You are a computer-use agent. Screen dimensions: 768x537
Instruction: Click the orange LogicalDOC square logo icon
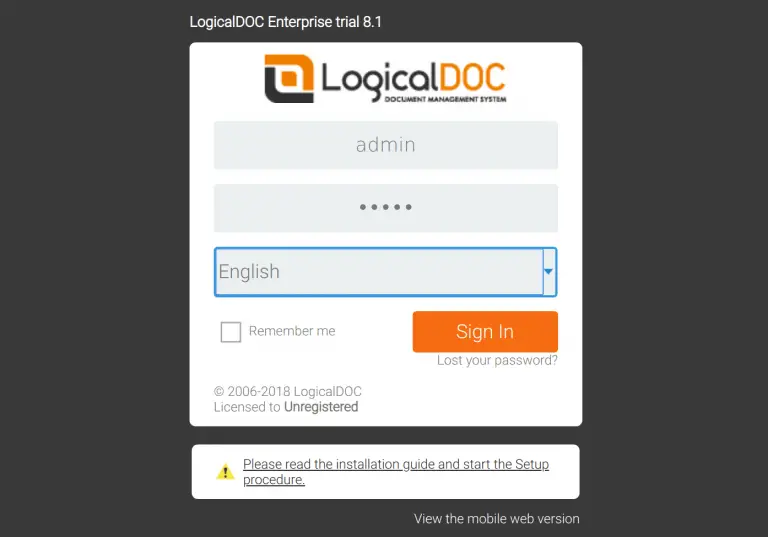coord(289,78)
